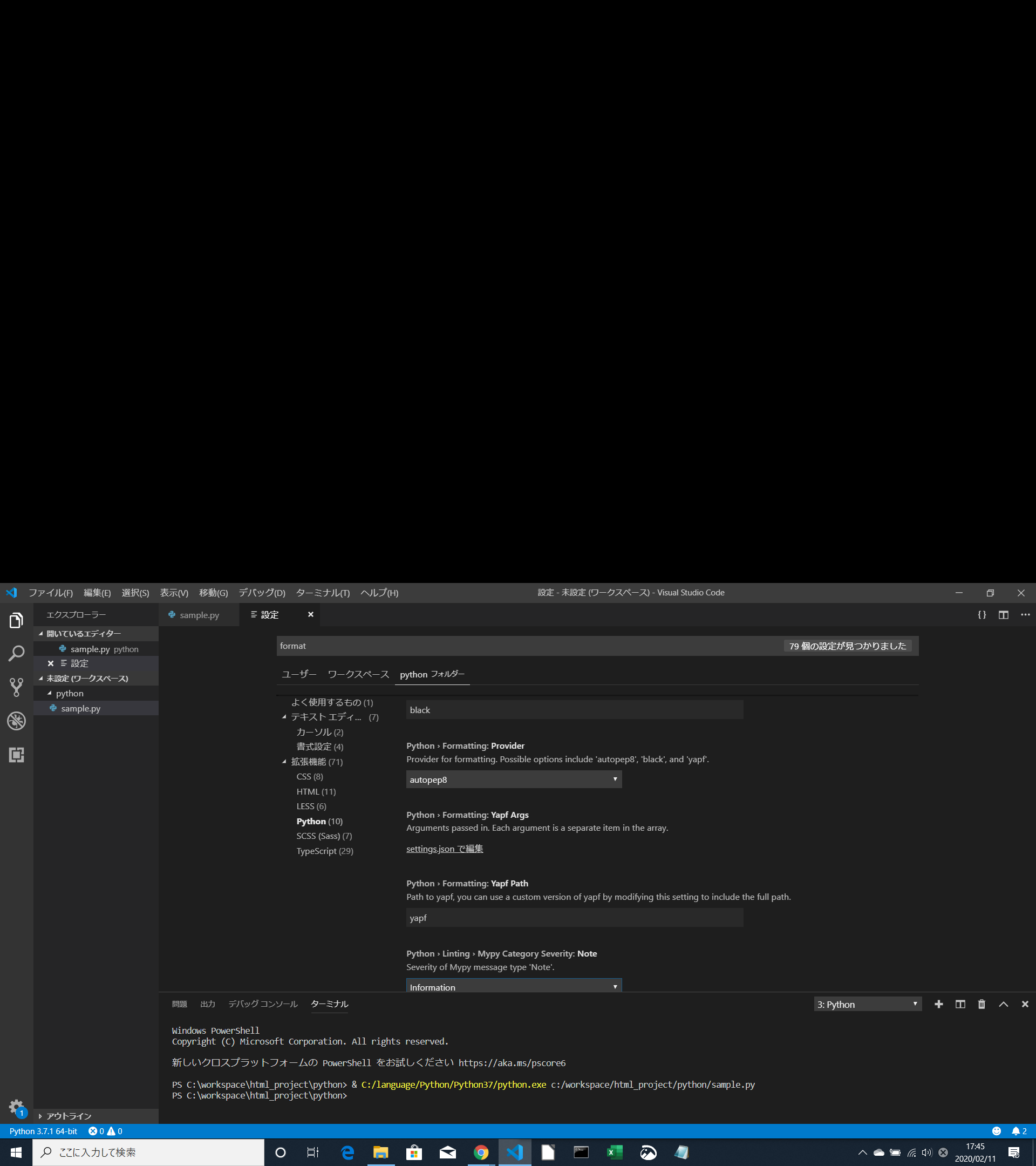Screen dimensions: 1036x1166
Task: Open the Search view in activity bar
Action: click(x=17, y=654)
